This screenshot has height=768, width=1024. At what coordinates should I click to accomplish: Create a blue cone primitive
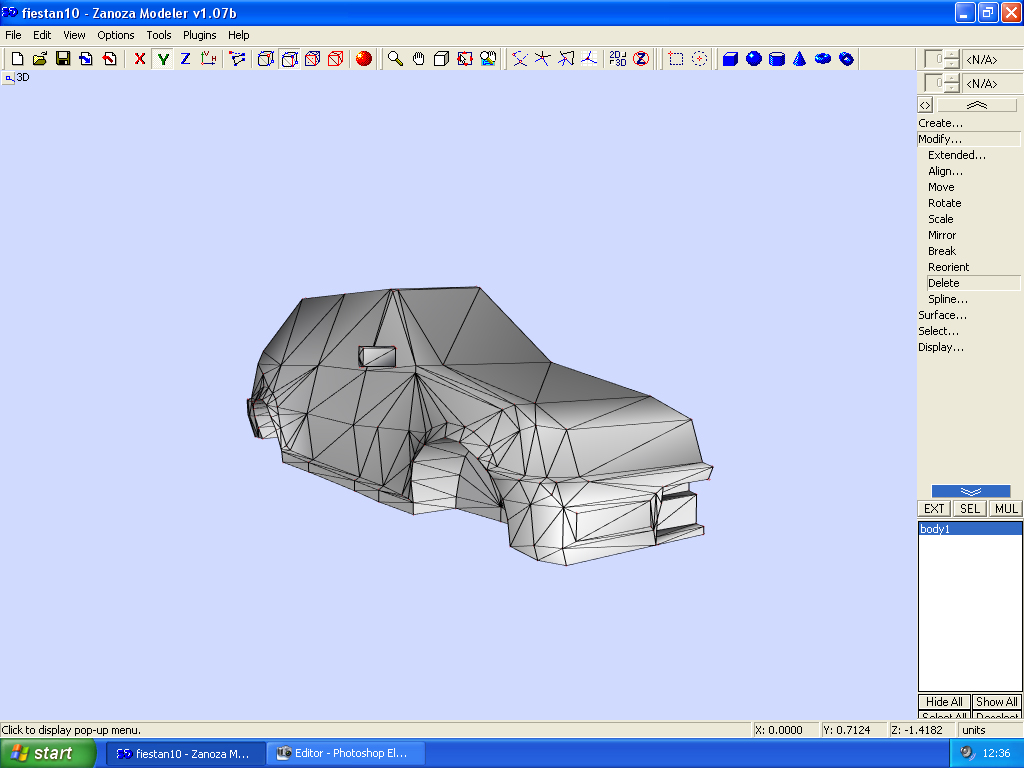(x=800, y=59)
